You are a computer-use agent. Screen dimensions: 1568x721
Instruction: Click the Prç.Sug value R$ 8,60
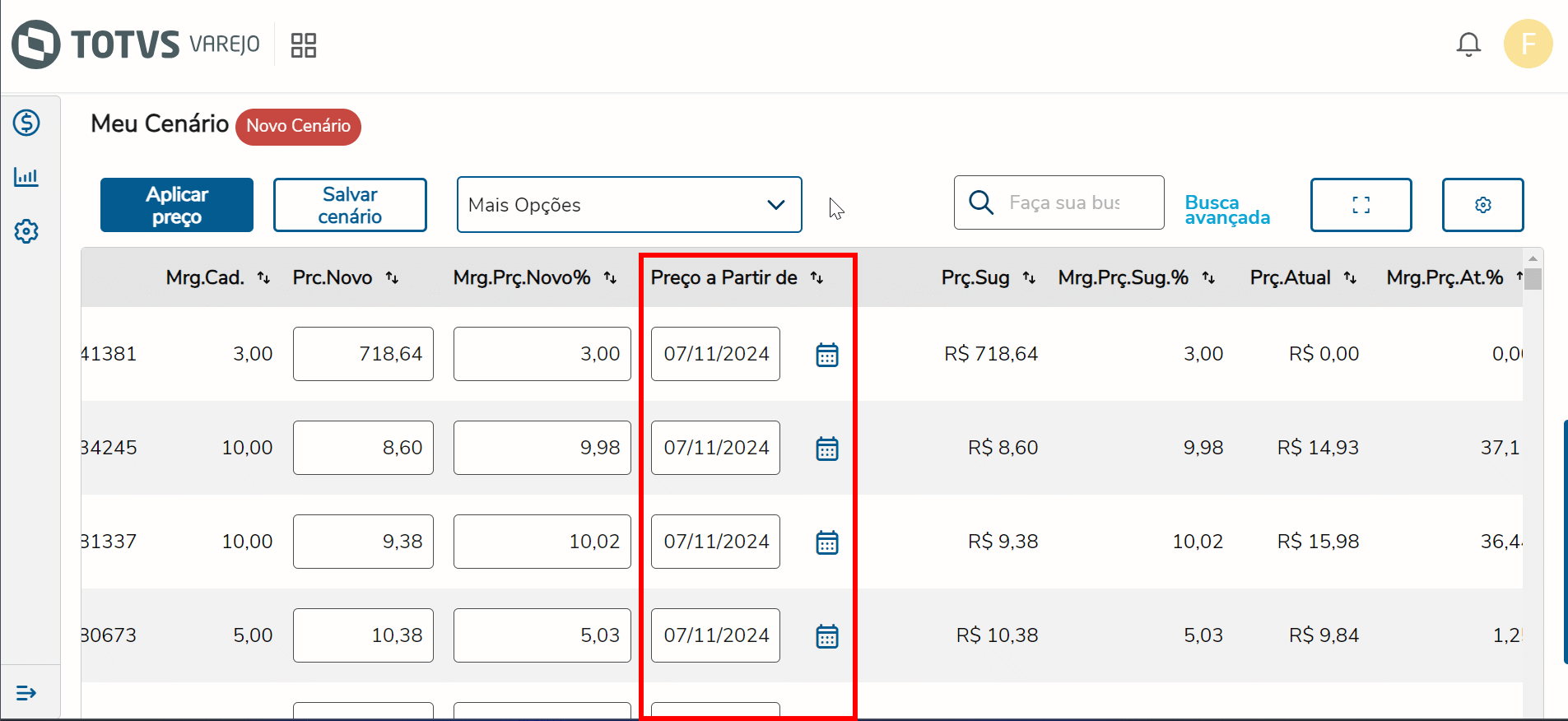click(1003, 448)
